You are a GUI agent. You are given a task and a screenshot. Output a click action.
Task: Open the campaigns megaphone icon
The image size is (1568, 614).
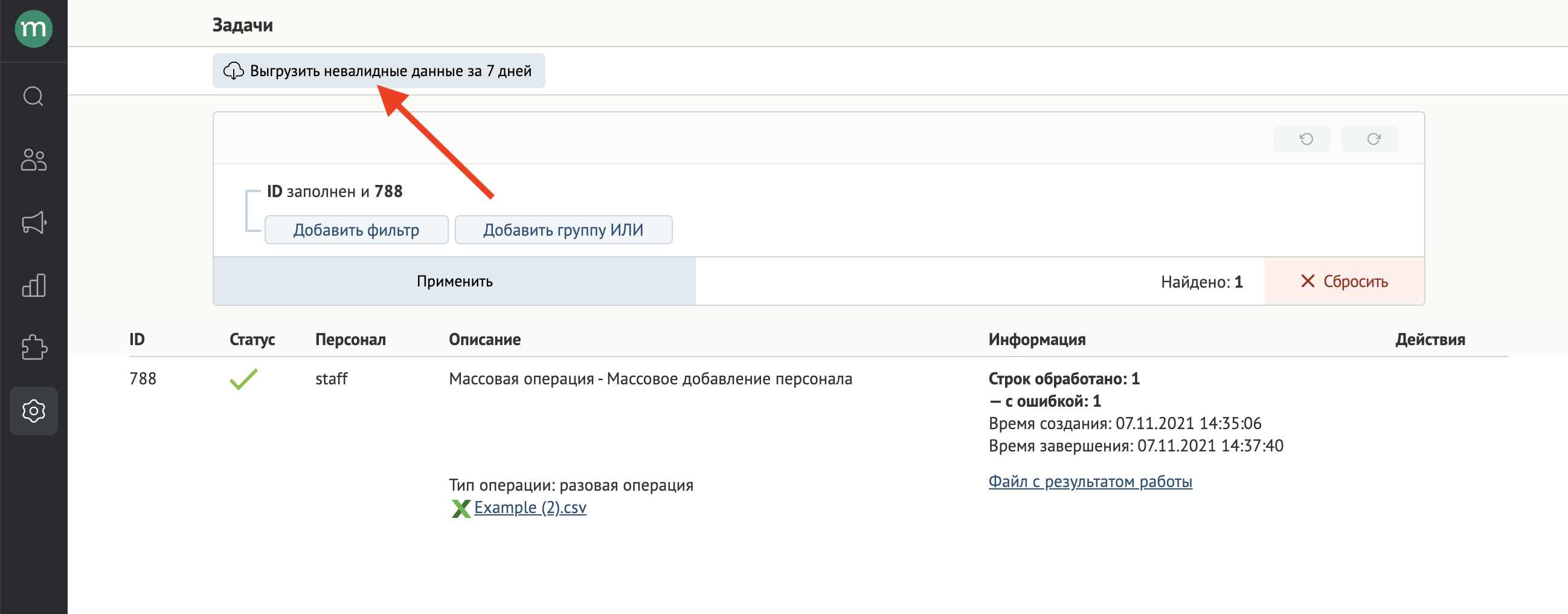(x=33, y=222)
